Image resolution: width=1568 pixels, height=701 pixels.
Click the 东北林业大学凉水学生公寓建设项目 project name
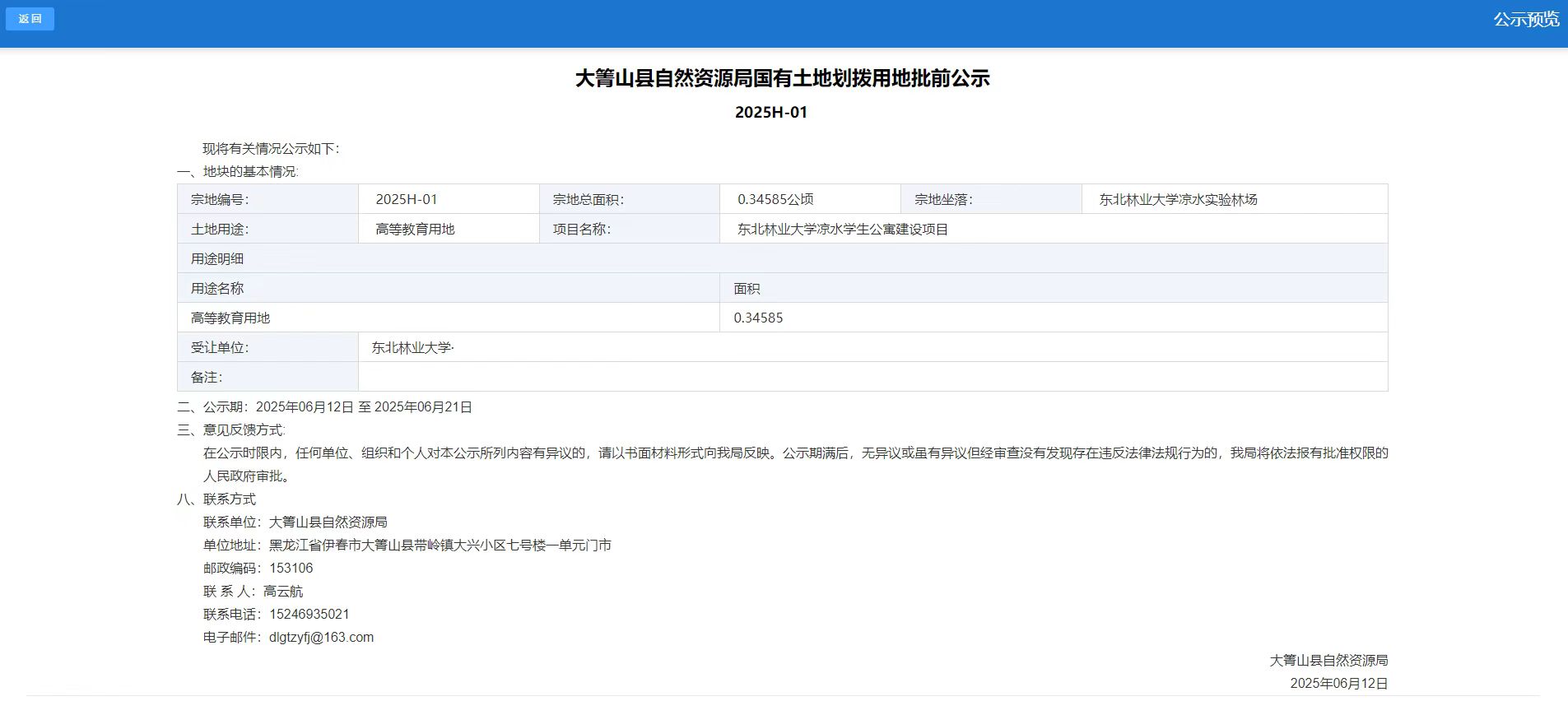pos(843,229)
